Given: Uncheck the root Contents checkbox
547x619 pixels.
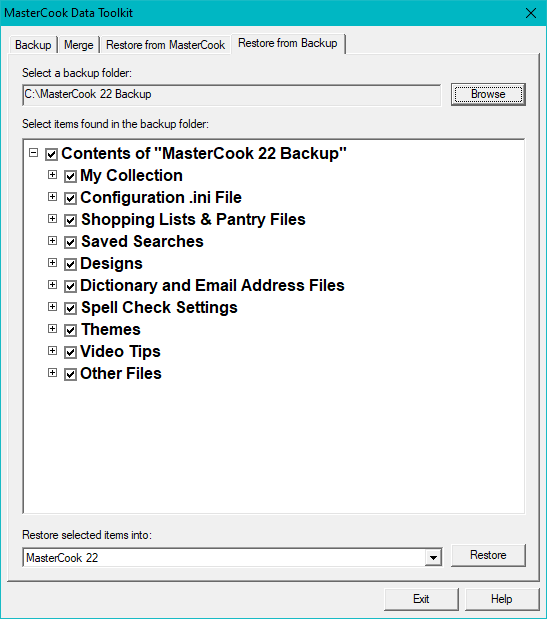Looking at the screenshot, I should tap(52, 154).
